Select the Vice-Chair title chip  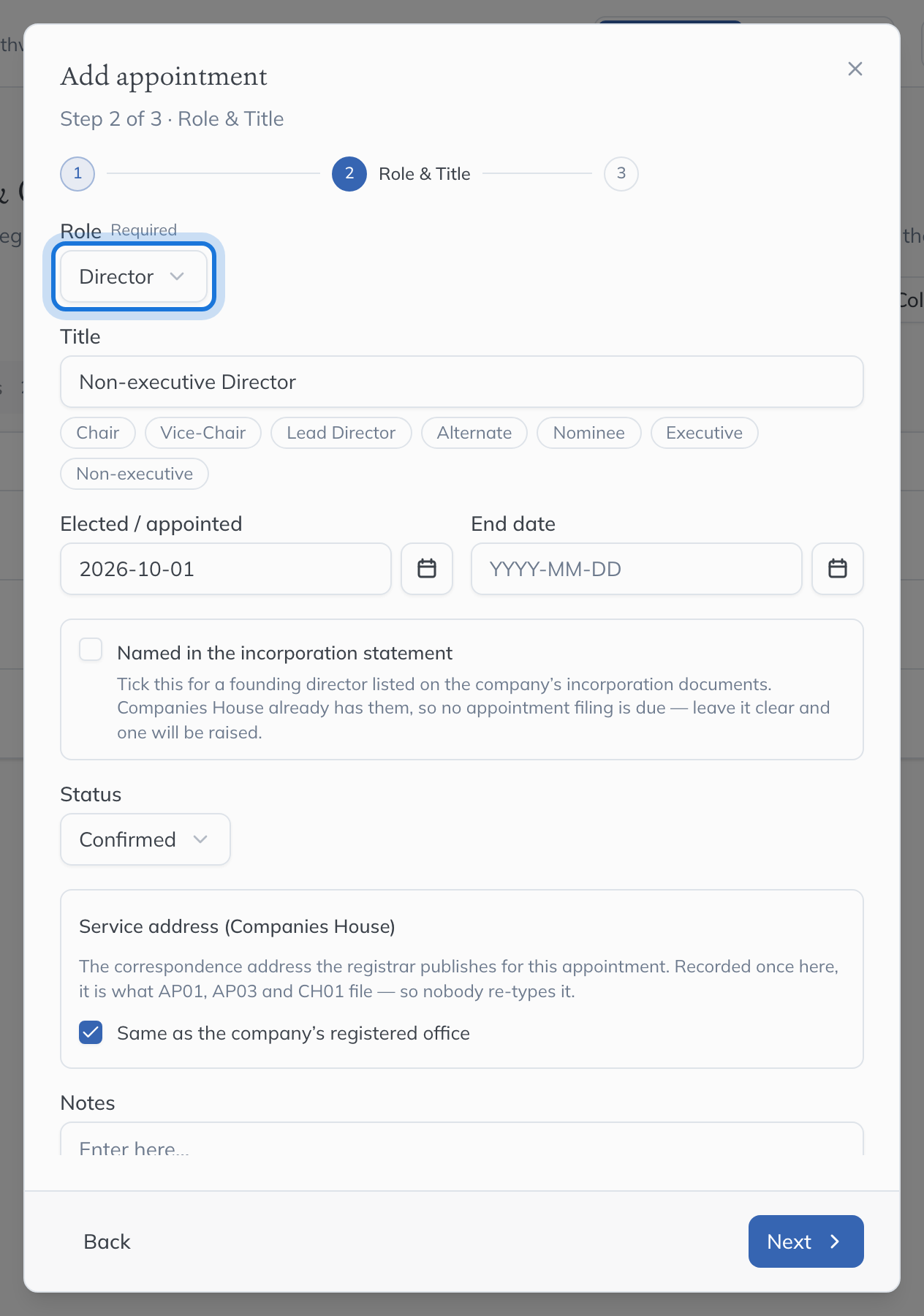point(203,433)
